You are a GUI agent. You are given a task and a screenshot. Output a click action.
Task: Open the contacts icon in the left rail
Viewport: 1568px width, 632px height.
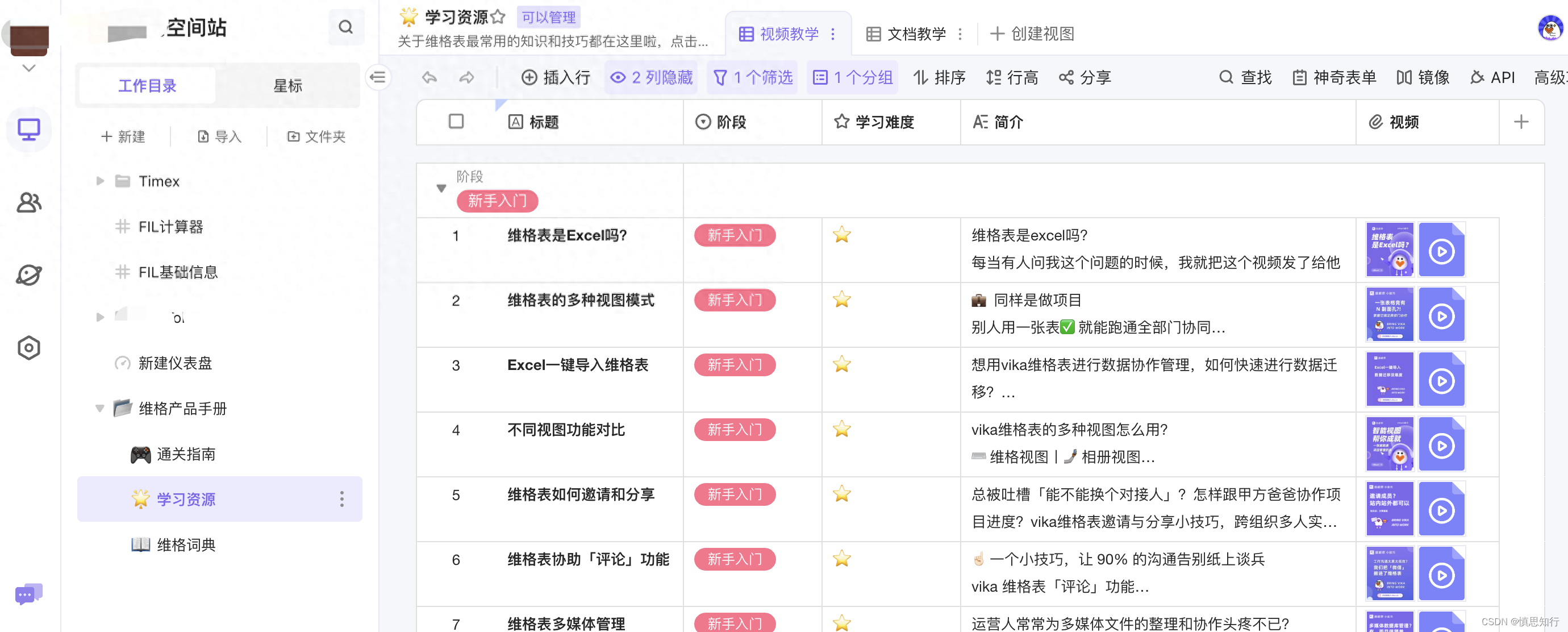pos(28,202)
